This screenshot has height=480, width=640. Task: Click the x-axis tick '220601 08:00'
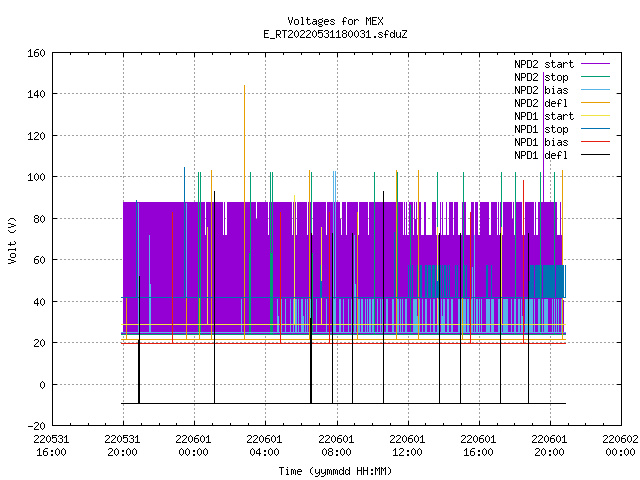(x=336, y=446)
